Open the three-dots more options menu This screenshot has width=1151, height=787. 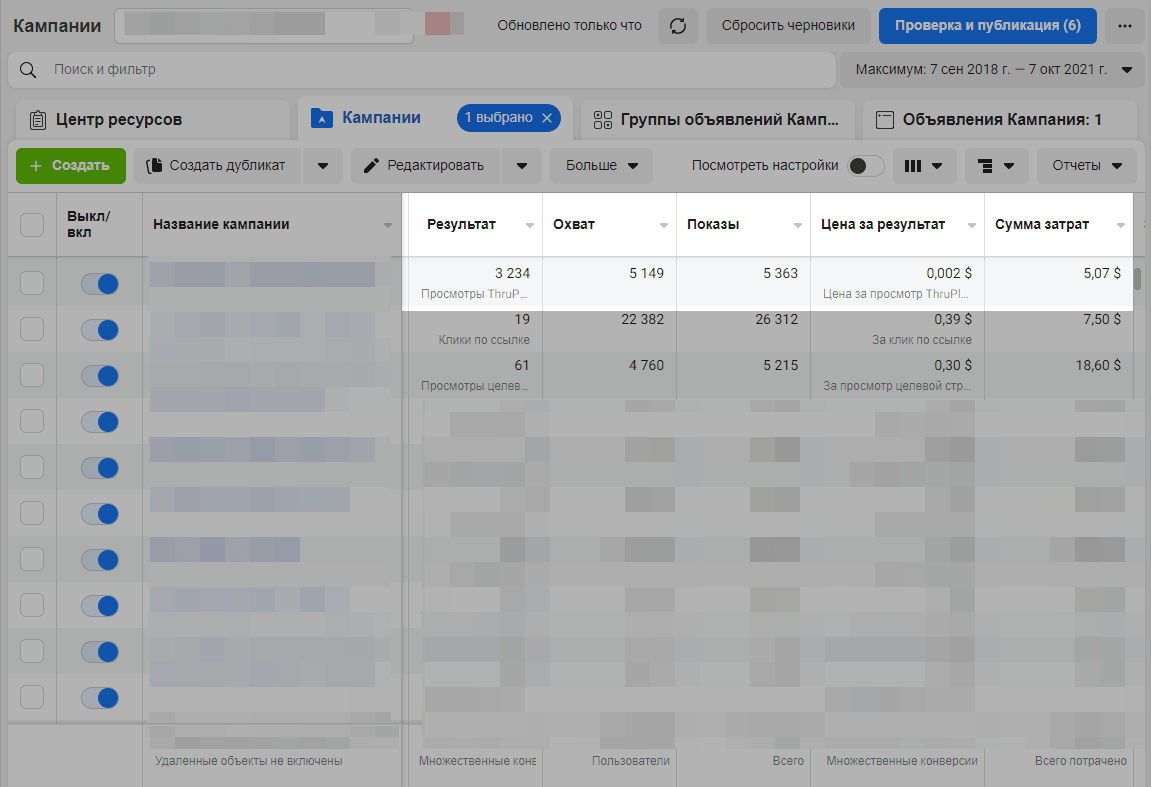pos(1125,26)
